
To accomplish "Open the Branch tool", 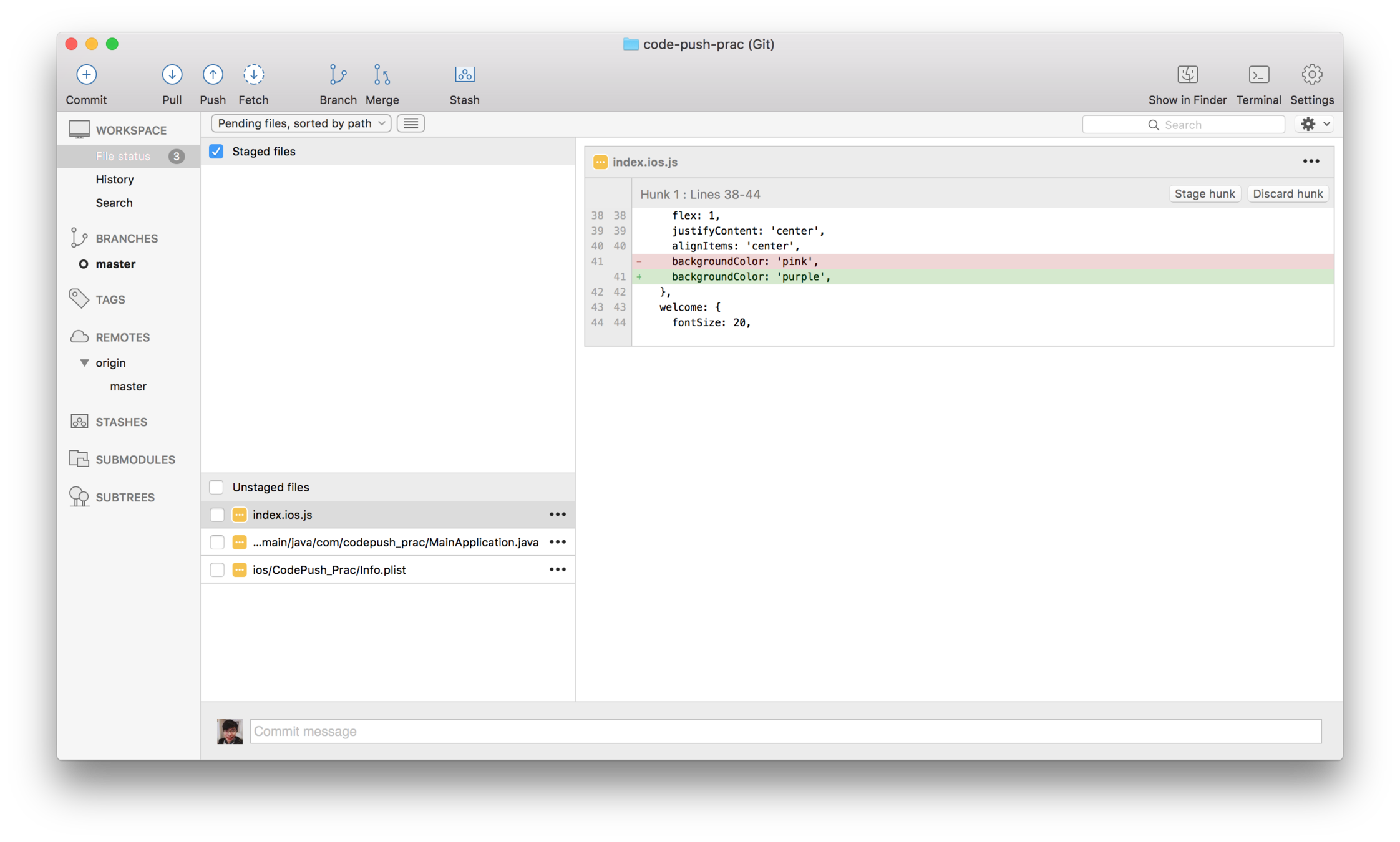I will 338,75.
